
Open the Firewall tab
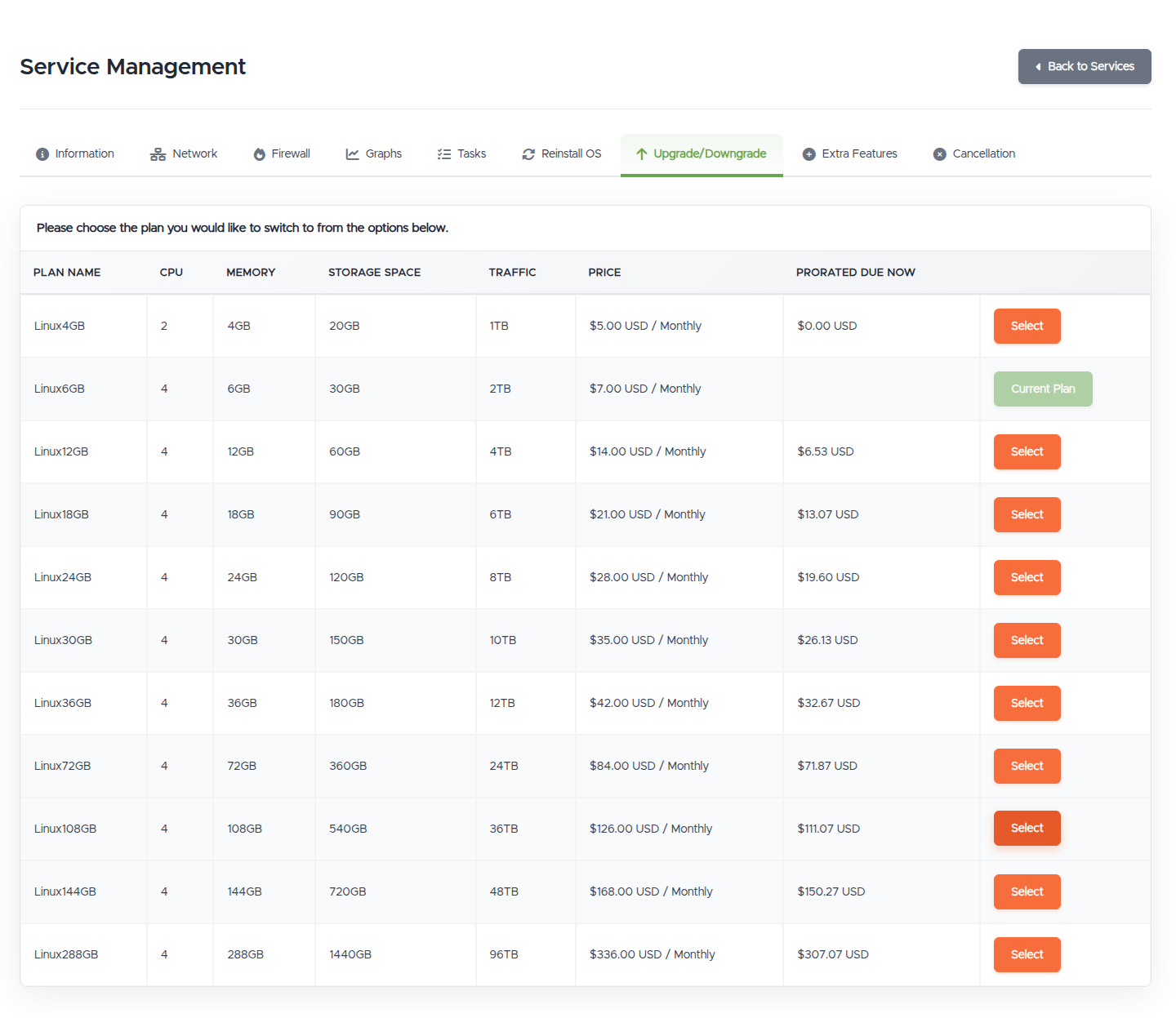coord(282,154)
